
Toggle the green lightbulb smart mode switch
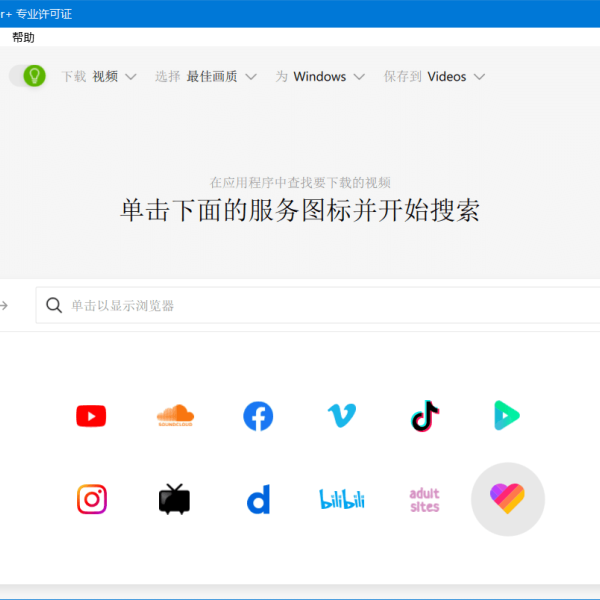(28, 76)
